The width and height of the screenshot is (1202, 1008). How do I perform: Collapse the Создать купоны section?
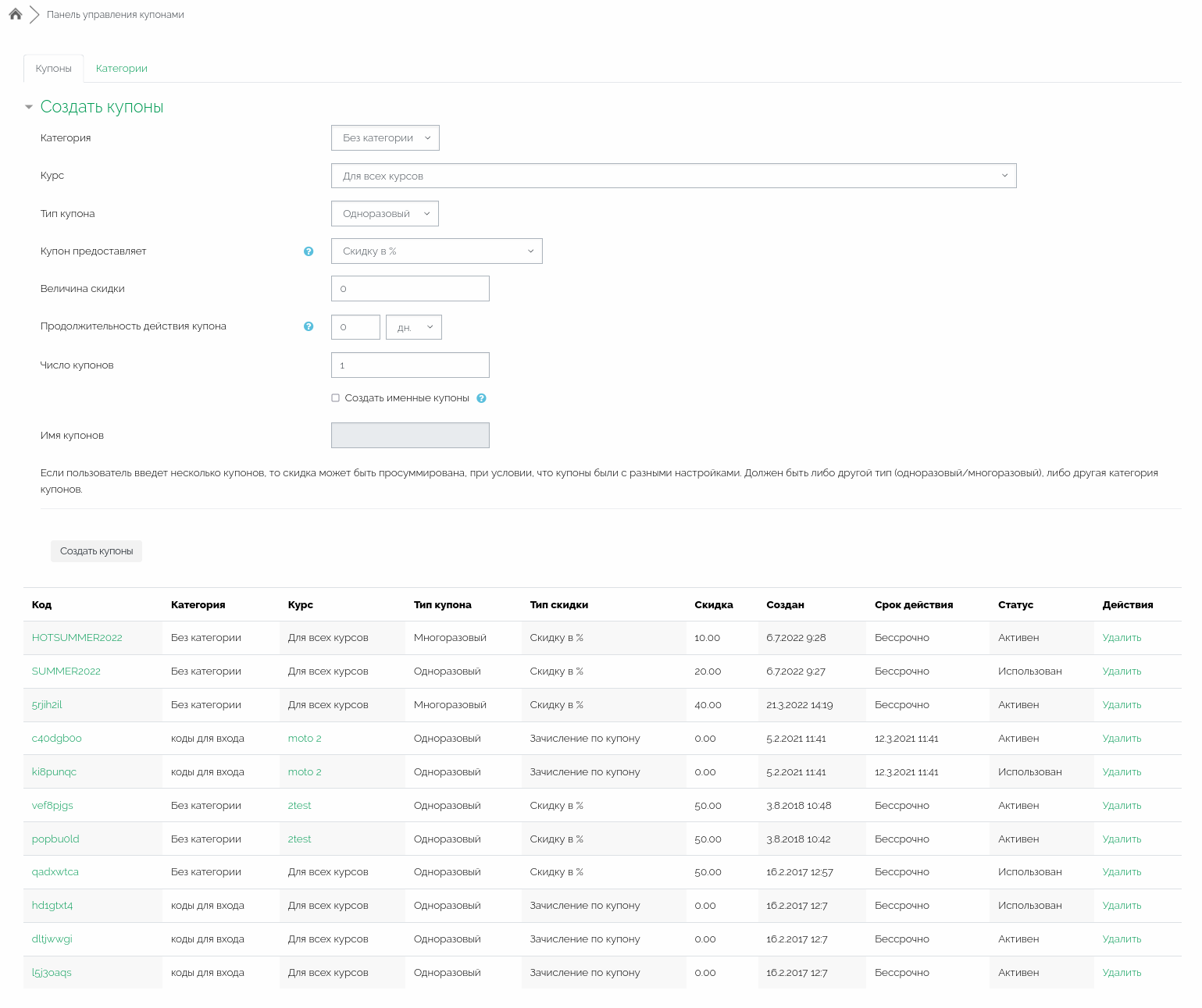(x=29, y=107)
